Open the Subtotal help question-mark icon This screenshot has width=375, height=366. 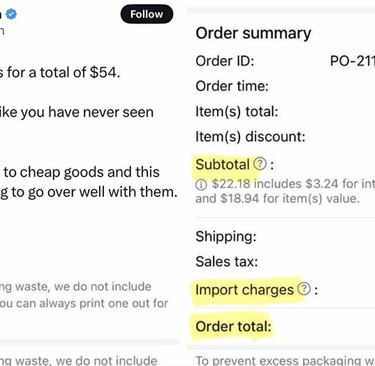[260, 164]
